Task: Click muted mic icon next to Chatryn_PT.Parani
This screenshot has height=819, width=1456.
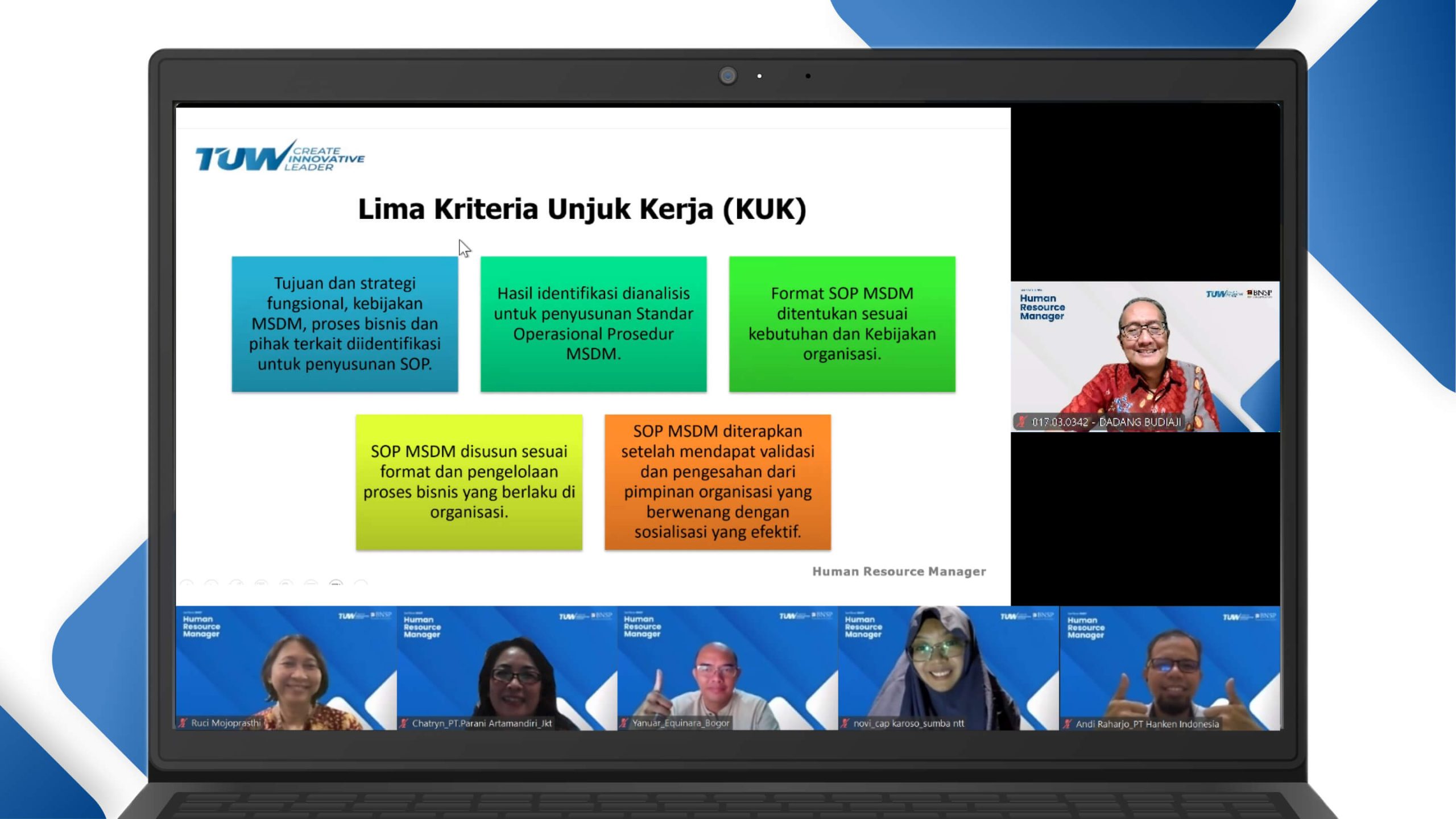Action: [x=403, y=723]
